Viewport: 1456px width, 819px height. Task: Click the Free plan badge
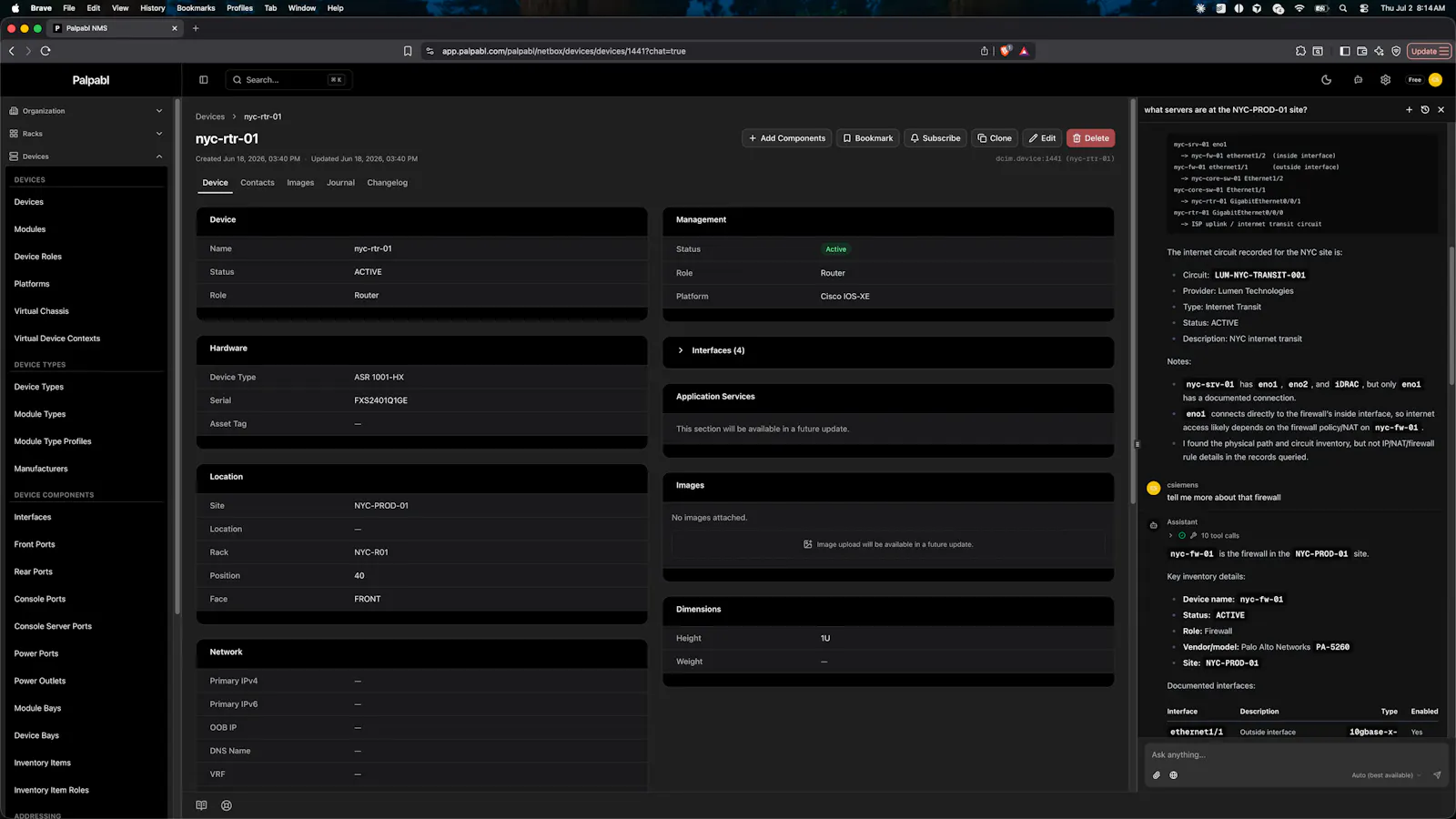point(1415,80)
